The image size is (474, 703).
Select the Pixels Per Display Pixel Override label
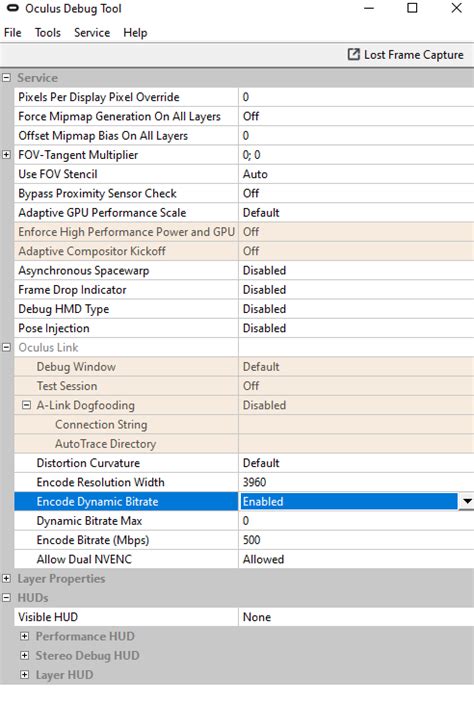pyautogui.click(x=99, y=97)
